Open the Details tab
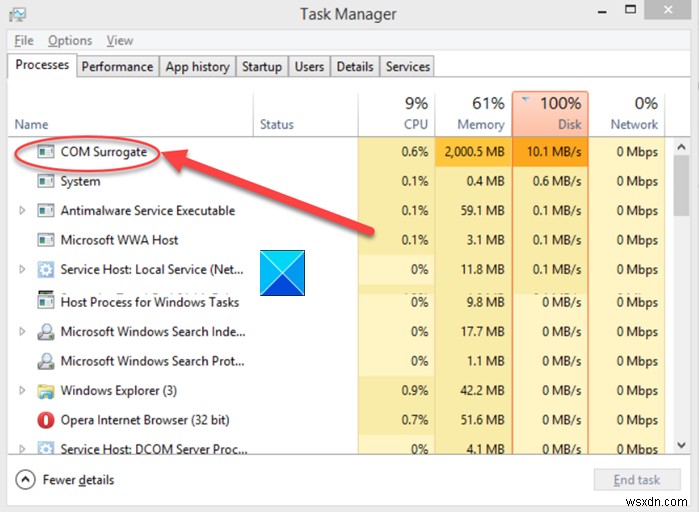The height and width of the screenshot is (512, 699). [355, 67]
